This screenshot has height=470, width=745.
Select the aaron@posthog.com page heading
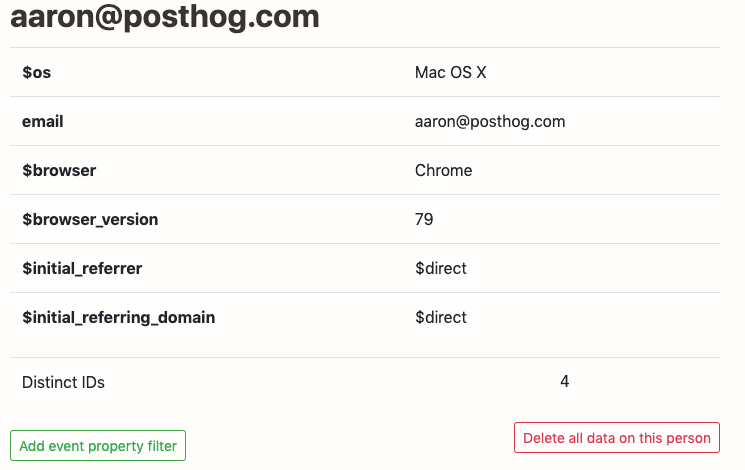coord(165,17)
